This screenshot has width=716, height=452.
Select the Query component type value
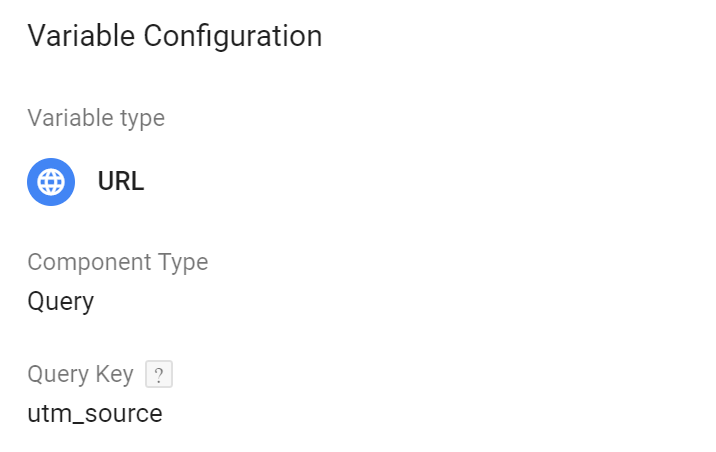[61, 302]
